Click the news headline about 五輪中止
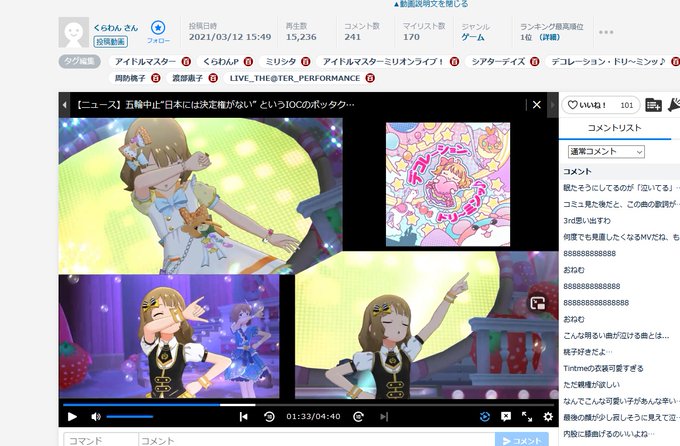The height and width of the screenshot is (446, 680). 216,105
